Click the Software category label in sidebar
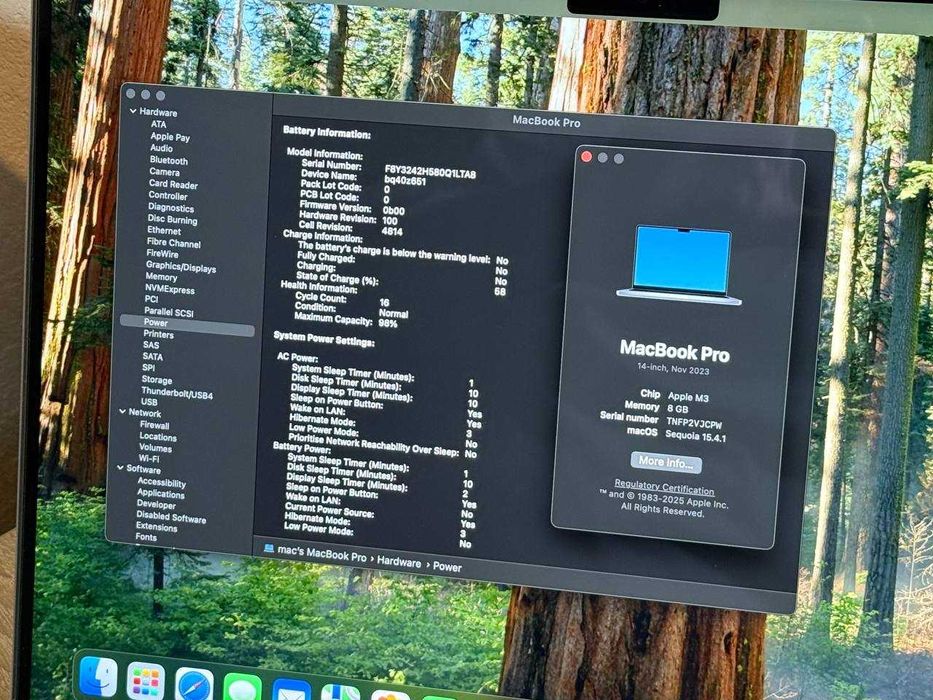 coord(143,469)
